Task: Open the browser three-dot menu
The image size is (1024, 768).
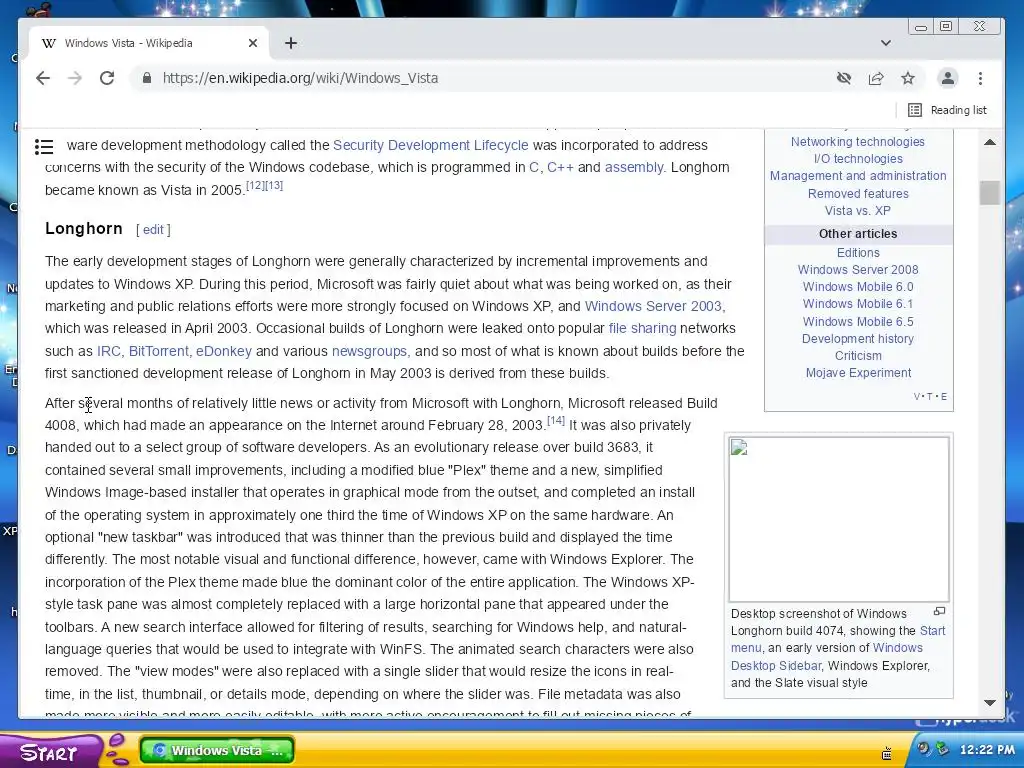Action: 980,78
